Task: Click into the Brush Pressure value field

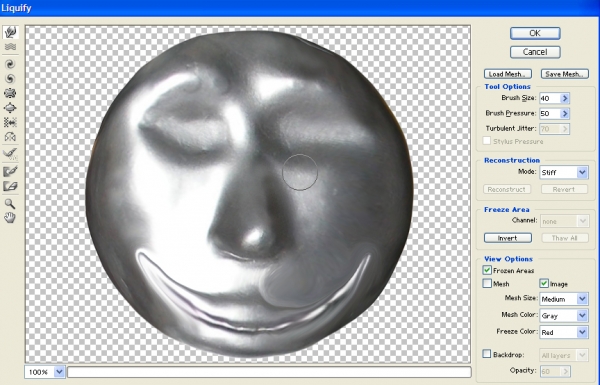Action: (550, 114)
